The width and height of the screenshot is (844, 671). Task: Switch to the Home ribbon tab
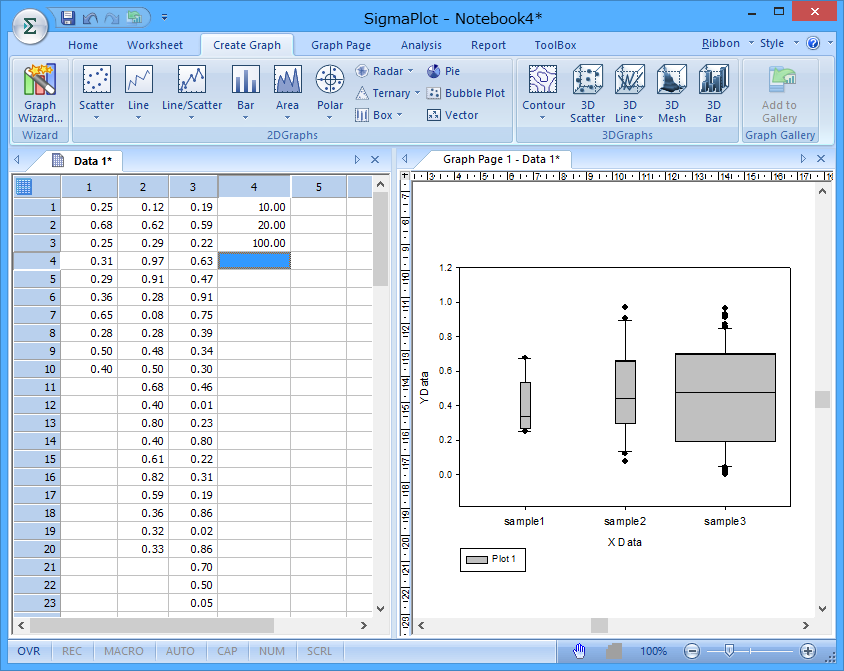pyautogui.click(x=83, y=45)
